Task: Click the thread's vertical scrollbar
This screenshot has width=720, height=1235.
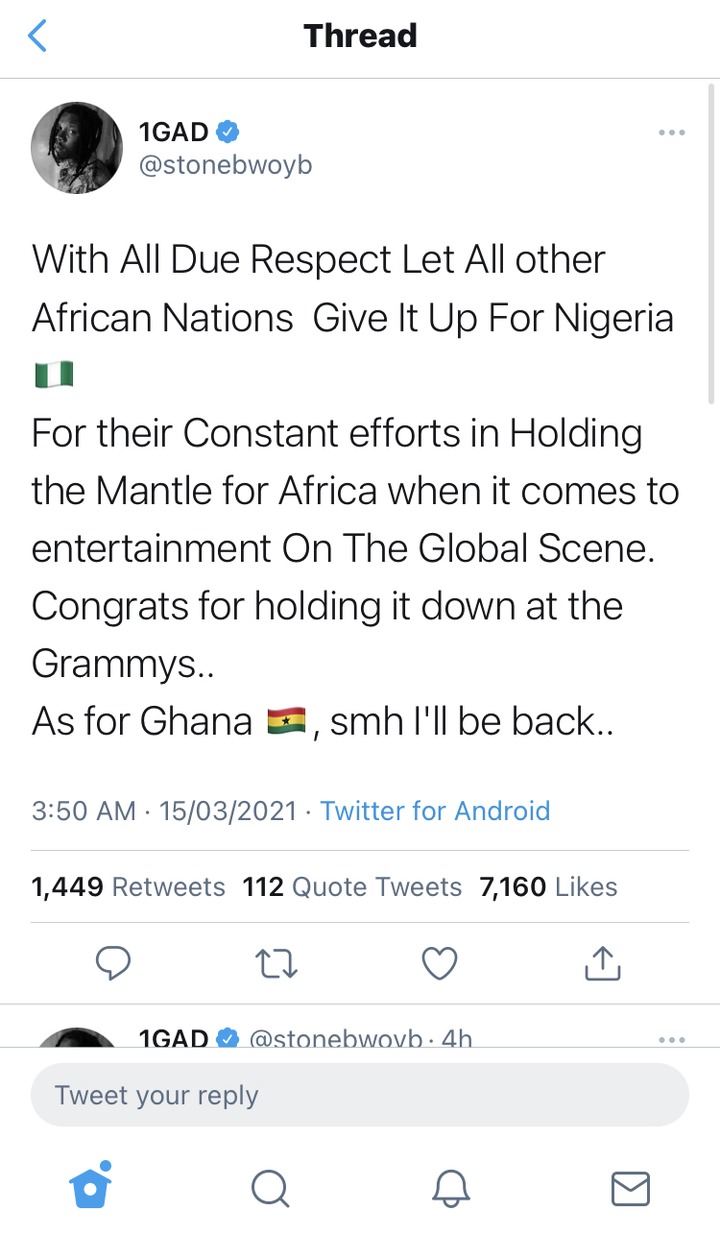Action: click(x=711, y=240)
